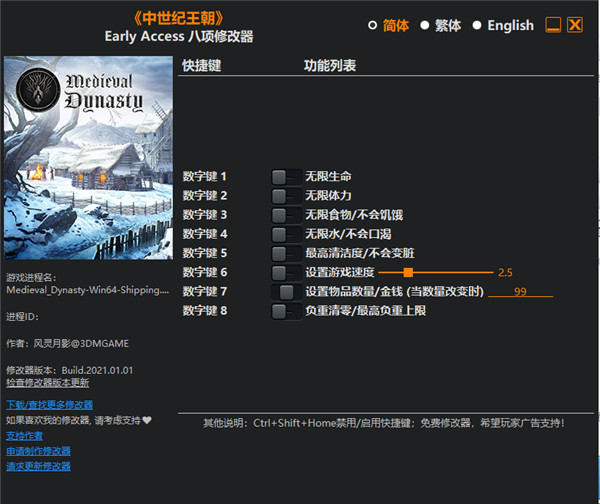Minimize the trainer window using the orange icon

pos(553,25)
